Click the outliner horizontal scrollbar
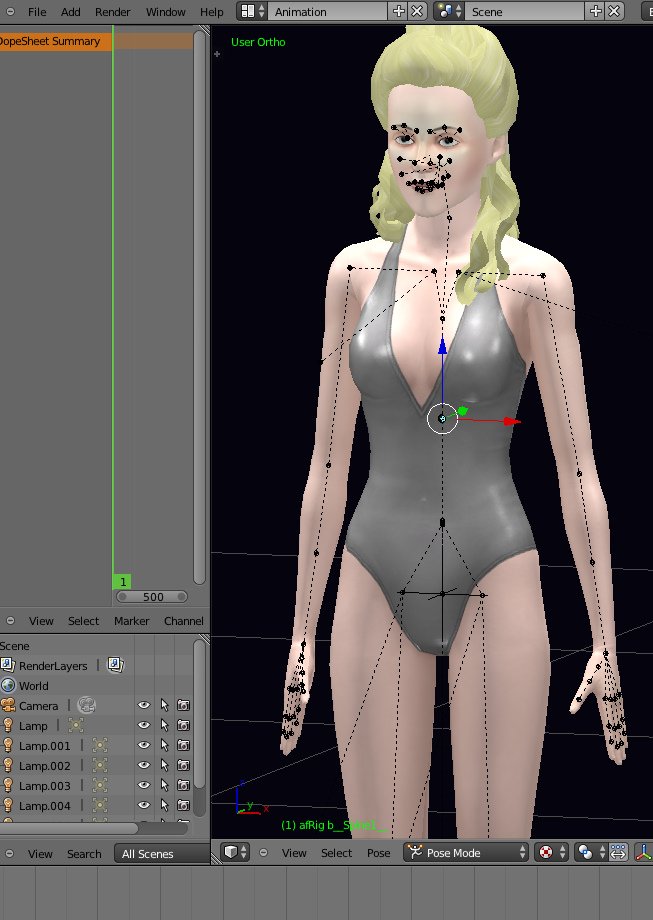 coord(69,828)
